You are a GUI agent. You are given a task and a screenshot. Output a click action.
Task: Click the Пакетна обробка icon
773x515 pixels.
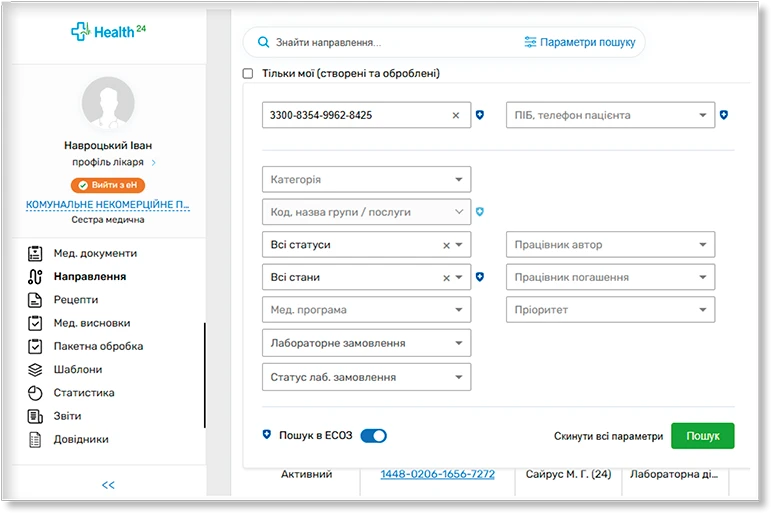35,346
